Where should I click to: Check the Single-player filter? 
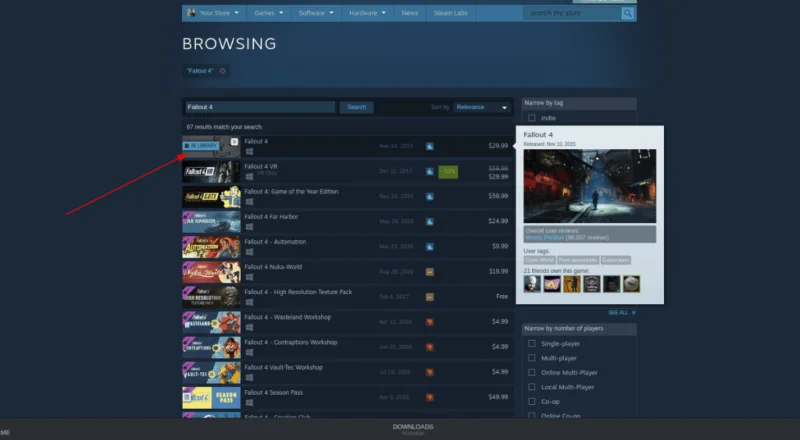532,344
